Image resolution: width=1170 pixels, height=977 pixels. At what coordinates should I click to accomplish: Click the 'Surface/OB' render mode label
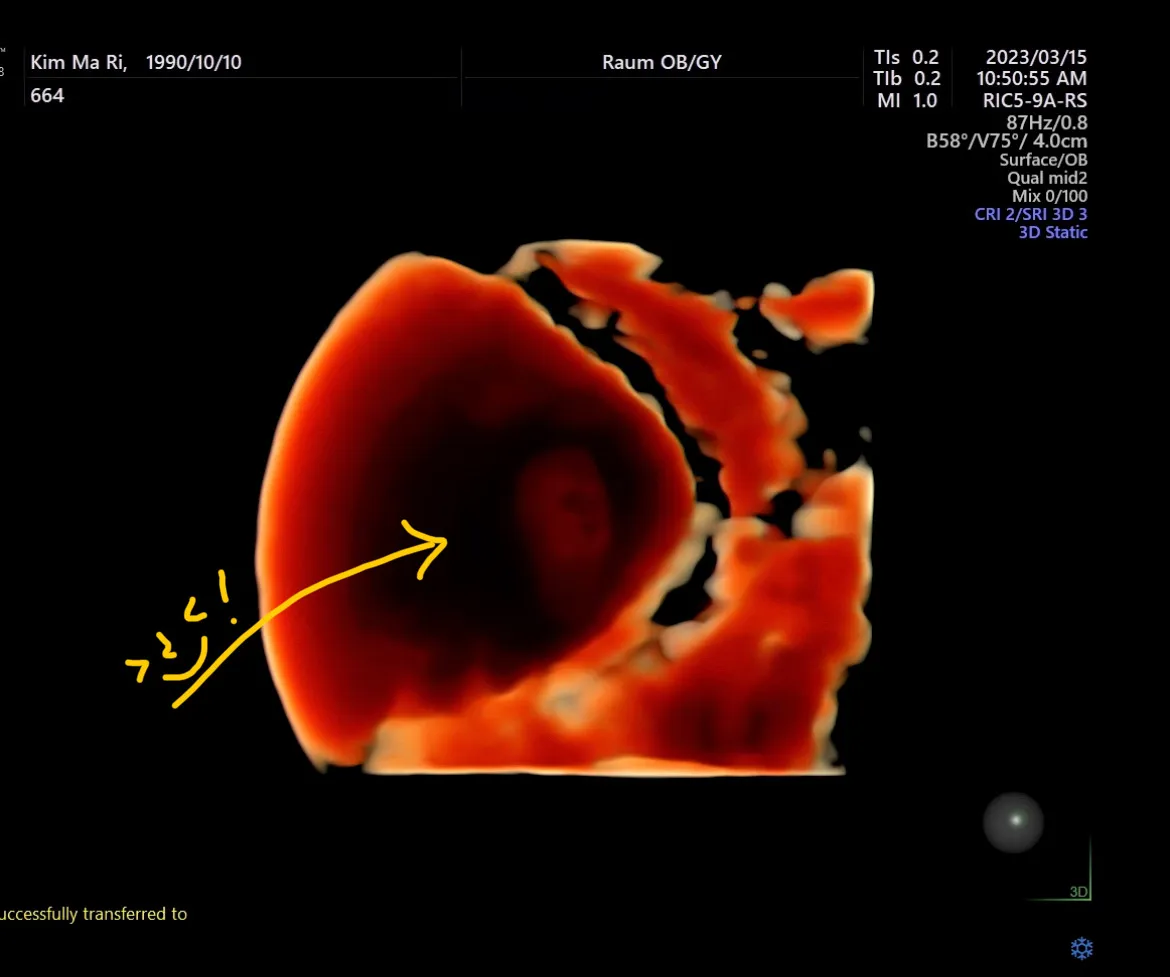pyautogui.click(x=1043, y=160)
